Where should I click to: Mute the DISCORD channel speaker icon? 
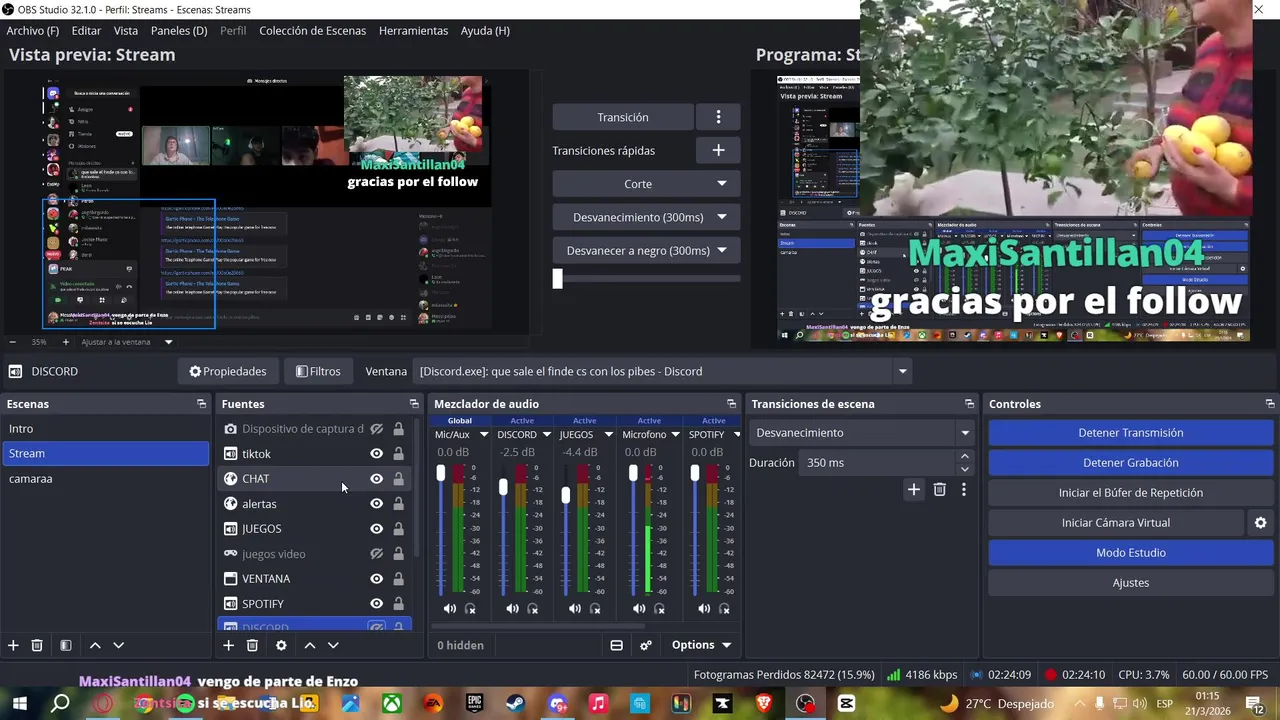512,608
